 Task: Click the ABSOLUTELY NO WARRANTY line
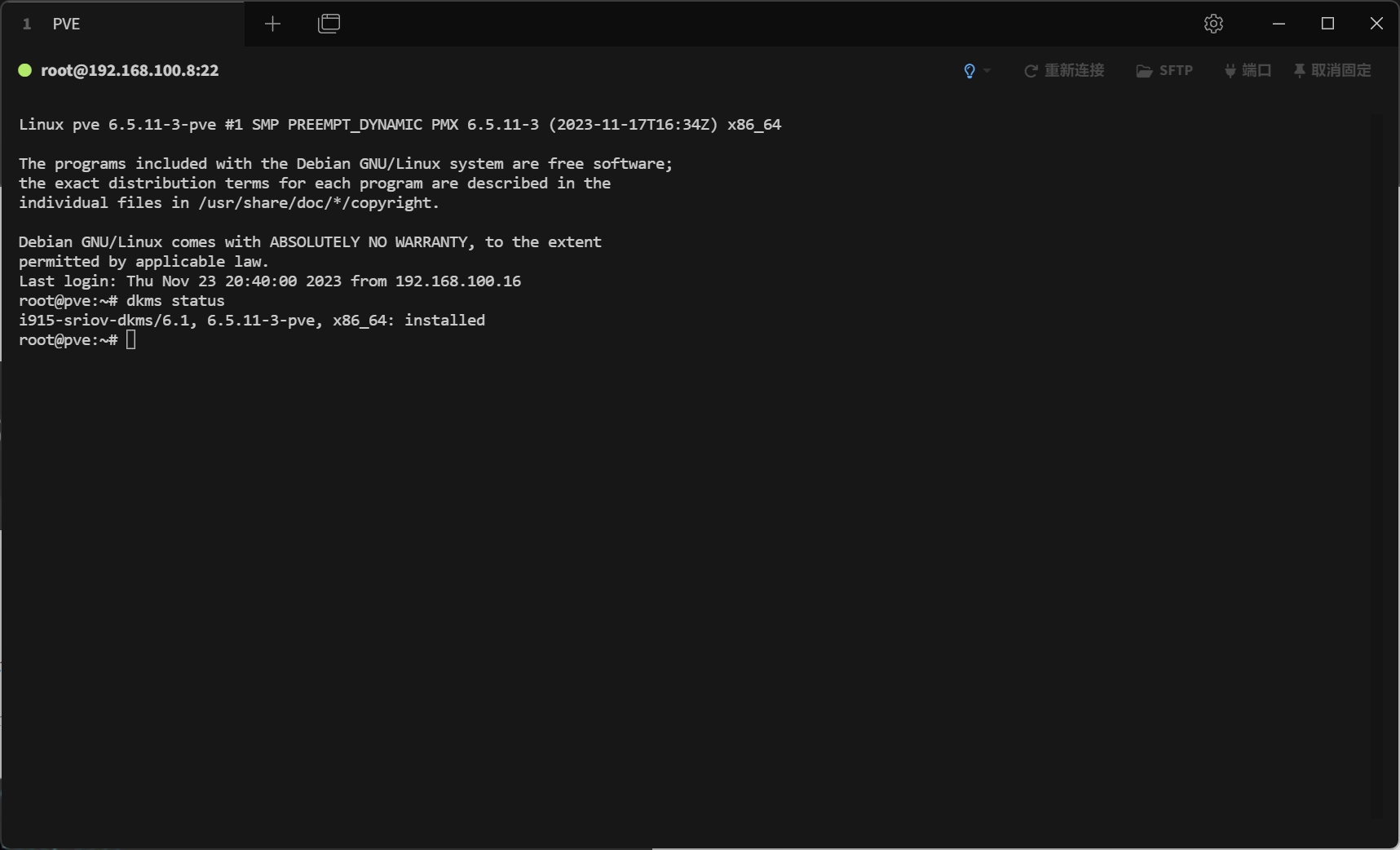[310, 241]
